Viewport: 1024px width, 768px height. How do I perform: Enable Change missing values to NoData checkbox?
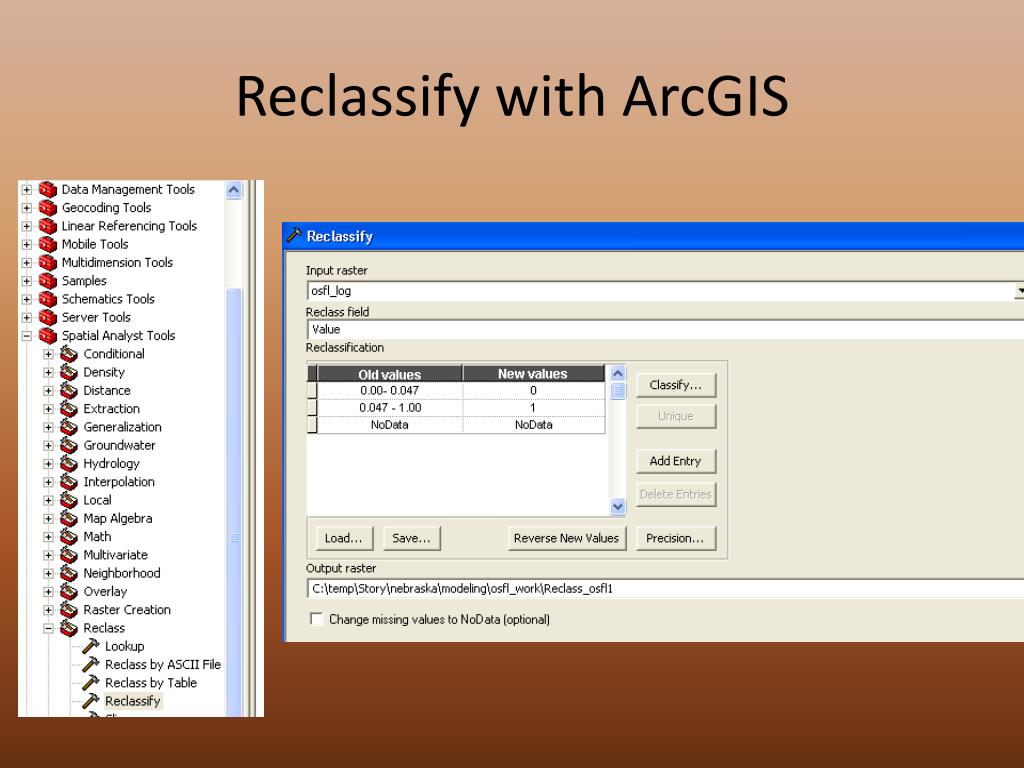coord(317,618)
